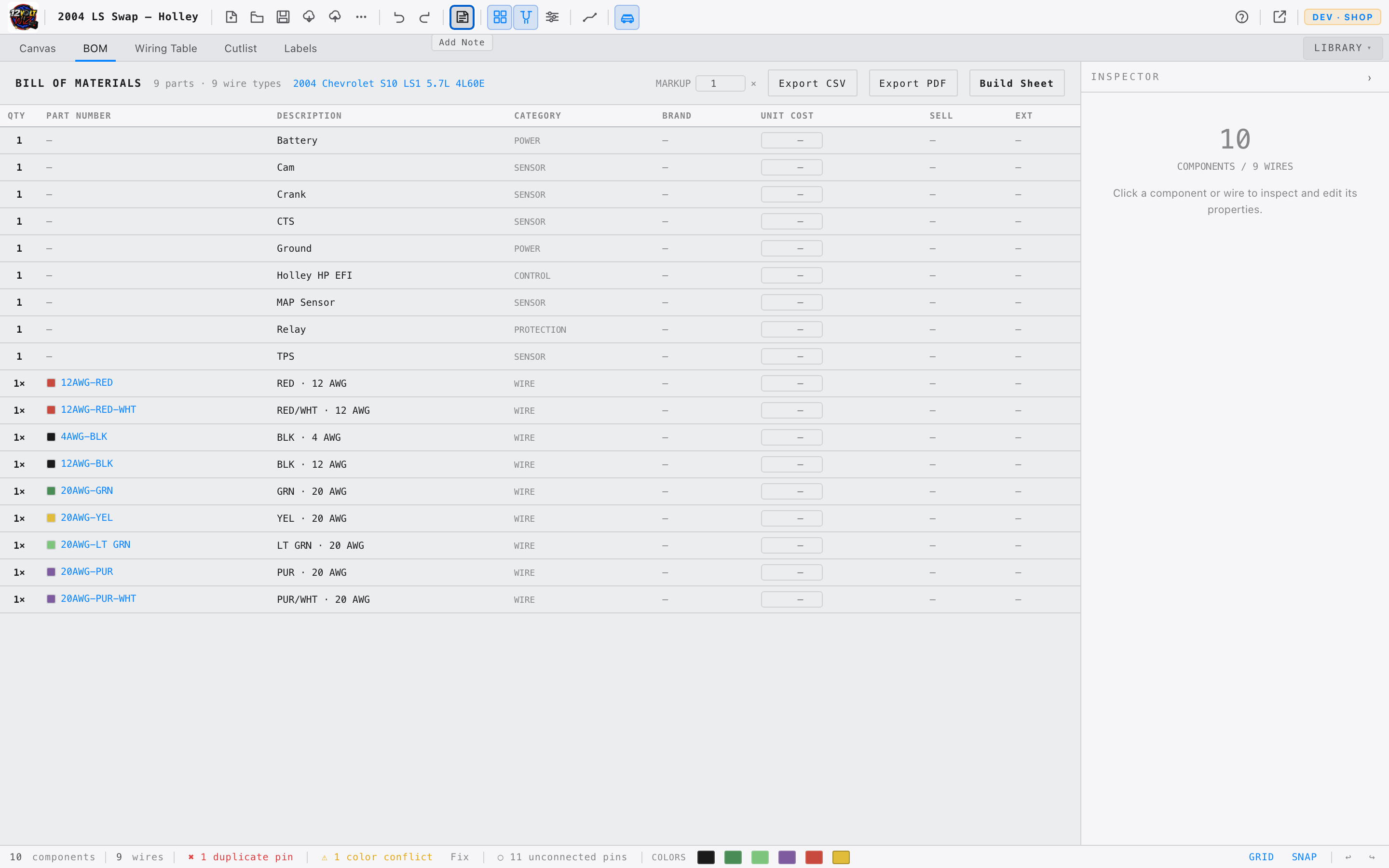
Task: Click the Export CSV button
Action: [812, 83]
